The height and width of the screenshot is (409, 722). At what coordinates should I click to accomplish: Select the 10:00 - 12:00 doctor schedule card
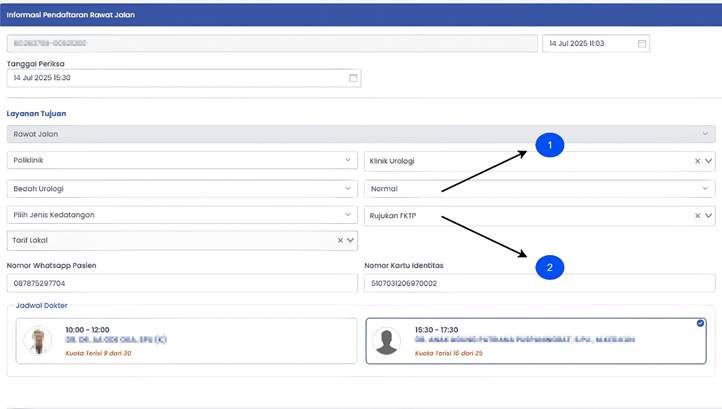point(187,341)
